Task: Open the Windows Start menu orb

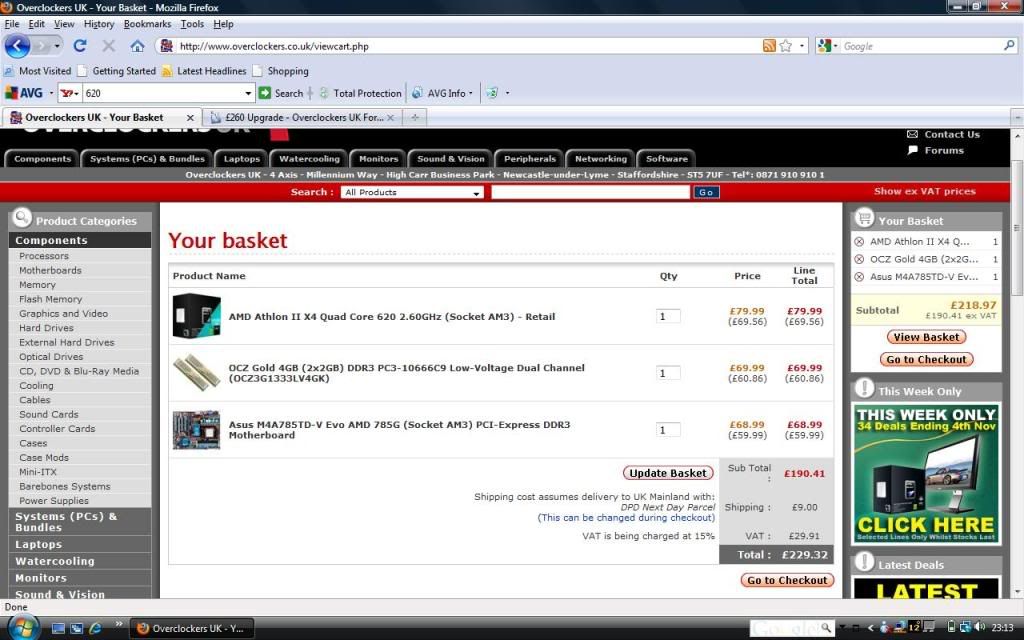Action: click(21, 626)
